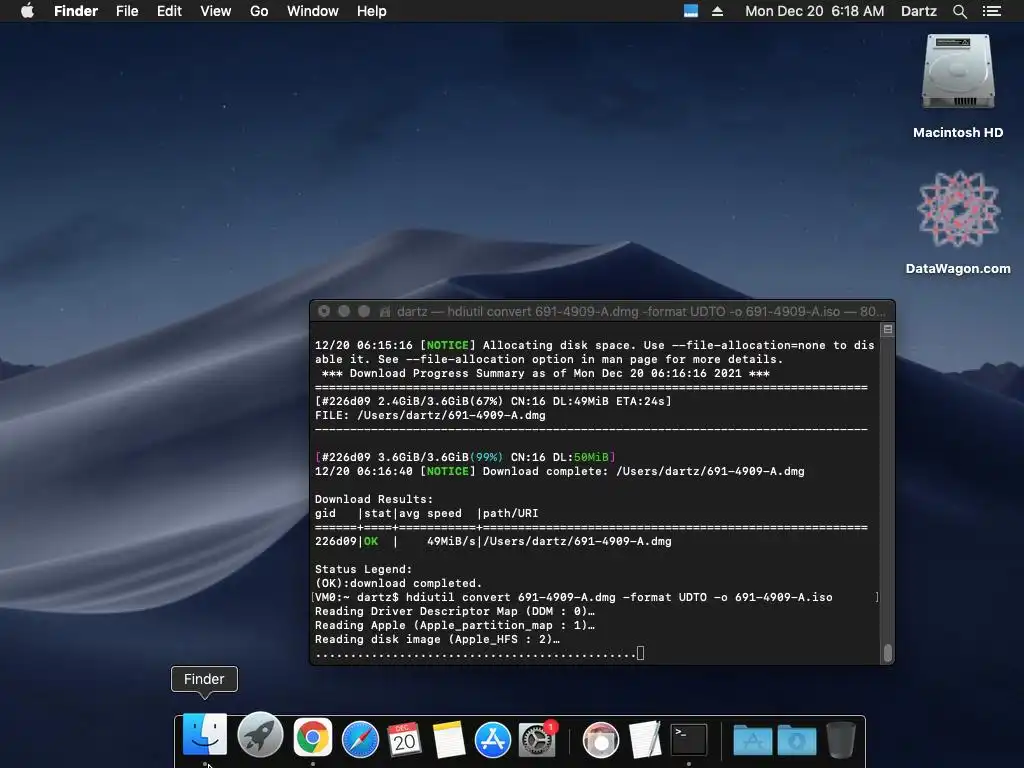This screenshot has width=1024, height=768.
Task: Click the 99% progress text in Terminal
Action: point(487,457)
